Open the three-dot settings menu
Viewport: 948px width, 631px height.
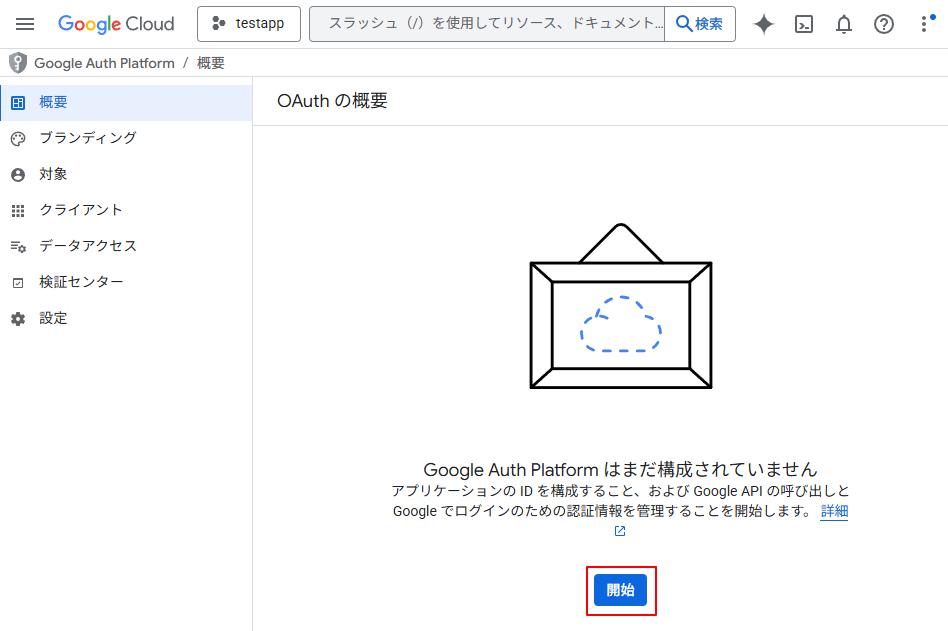923,24
